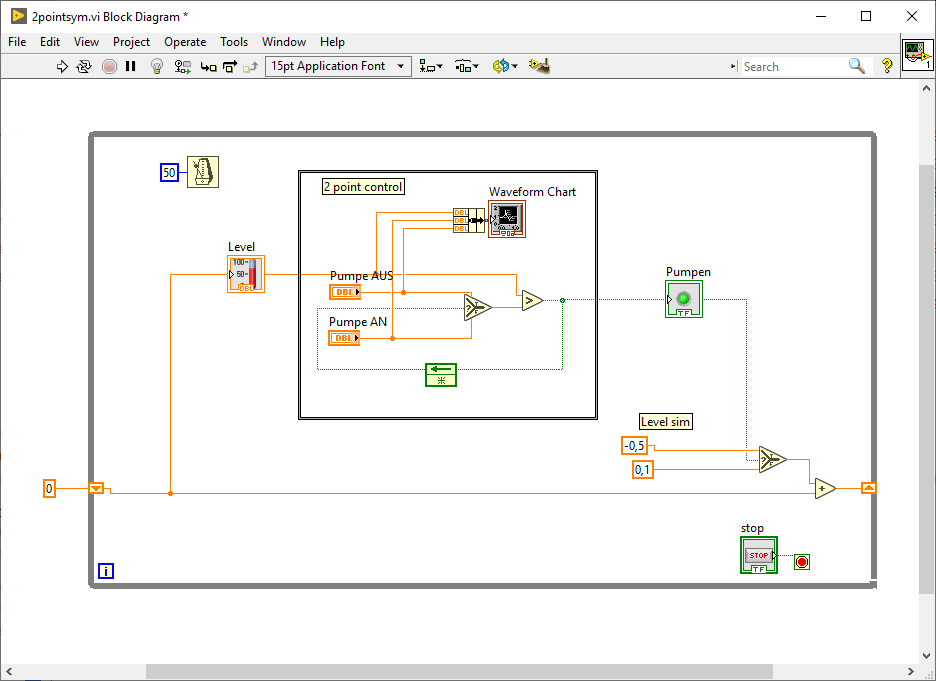Select the Bundle node before the chart

click(x=469, y=220)
